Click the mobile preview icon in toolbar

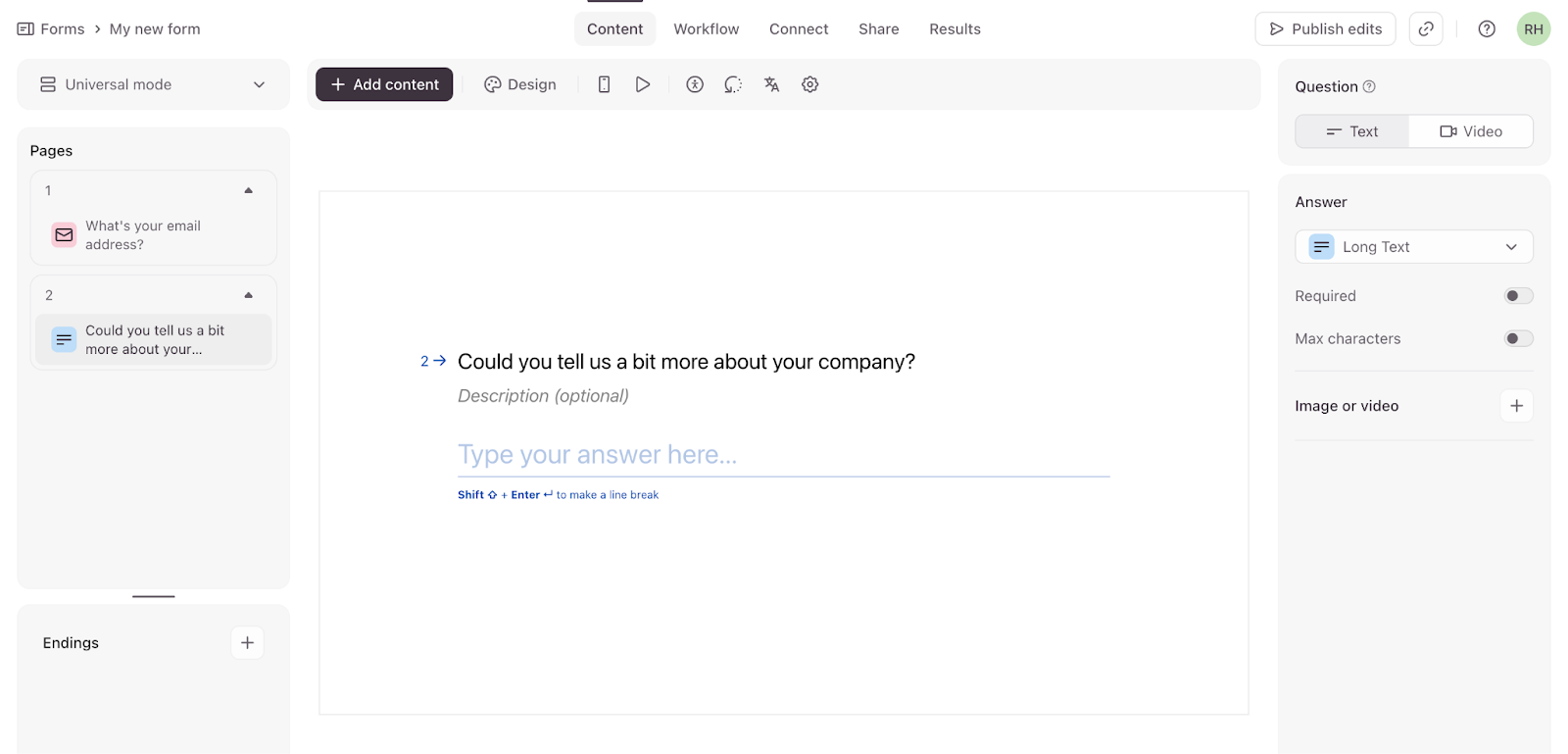coord(604,84)
